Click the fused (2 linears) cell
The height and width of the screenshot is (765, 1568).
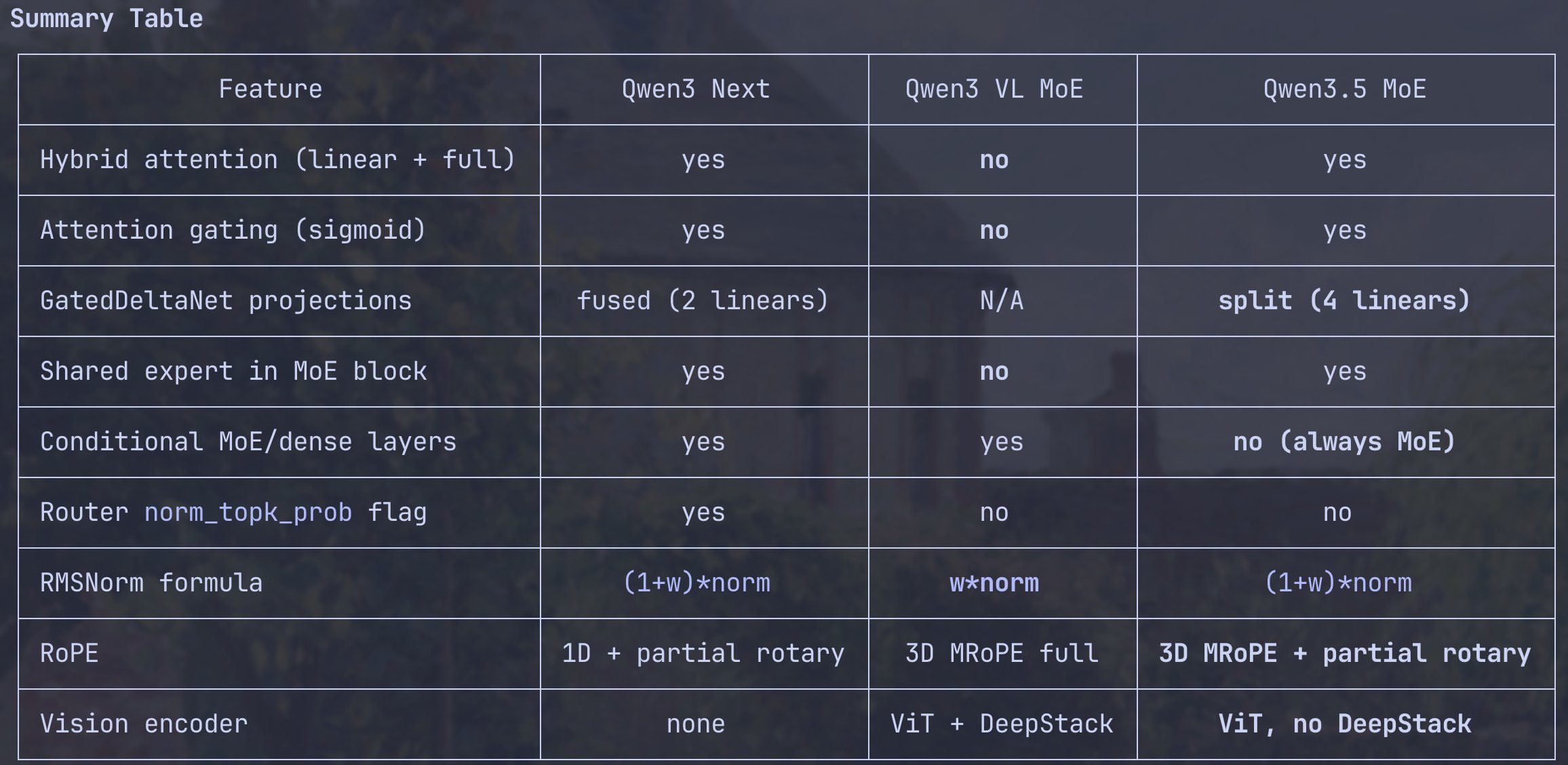[x=703, y=300]
